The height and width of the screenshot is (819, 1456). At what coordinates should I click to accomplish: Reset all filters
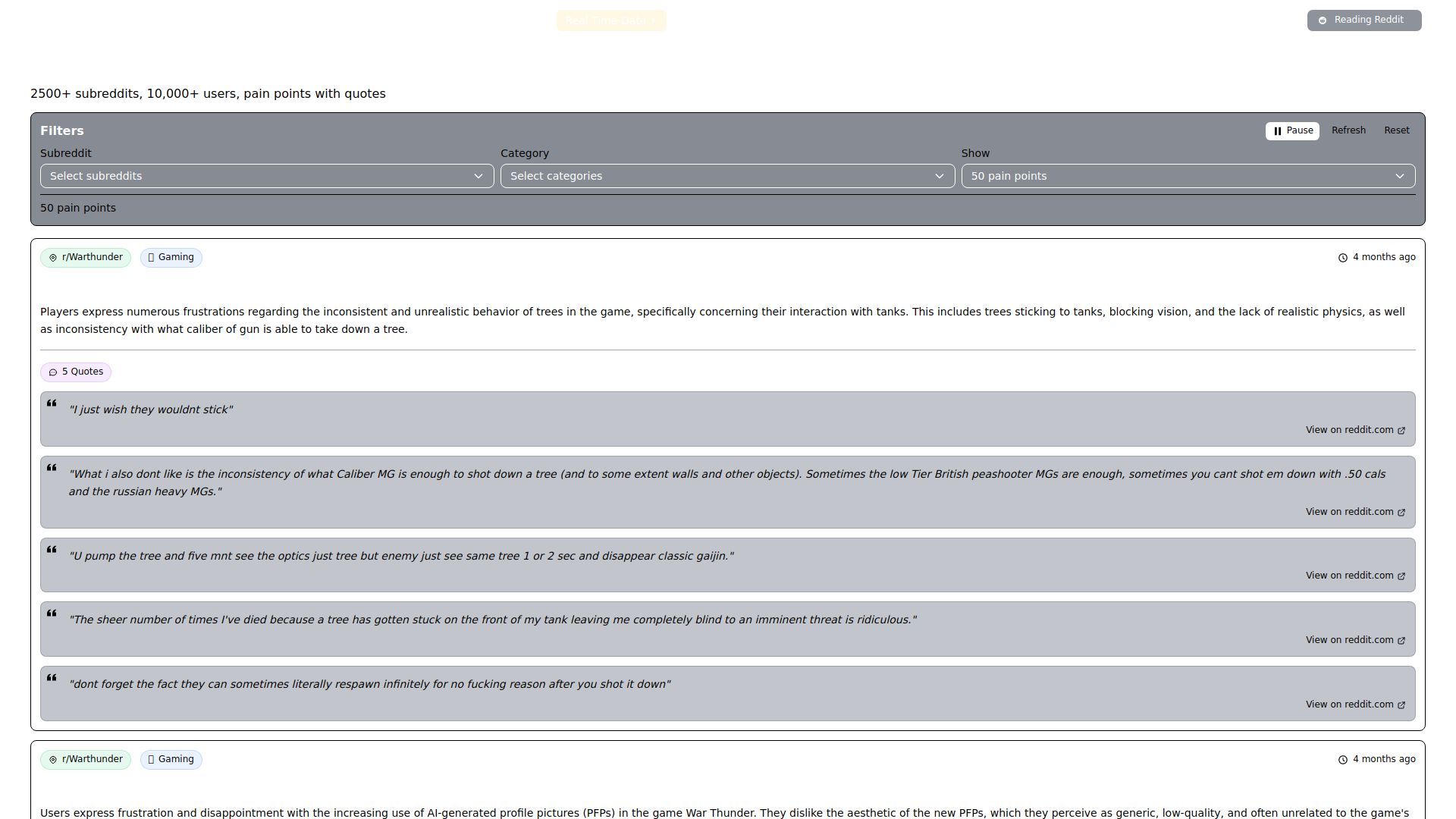coord(1396,130)
